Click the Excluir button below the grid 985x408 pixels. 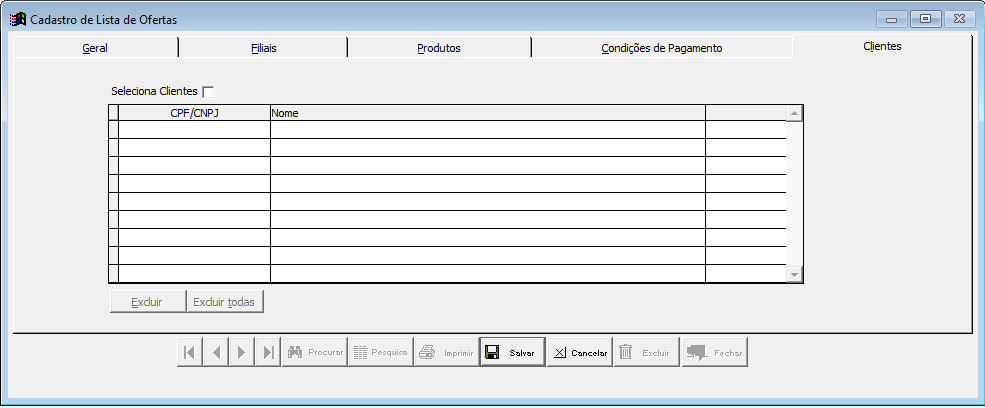(147, 302)
